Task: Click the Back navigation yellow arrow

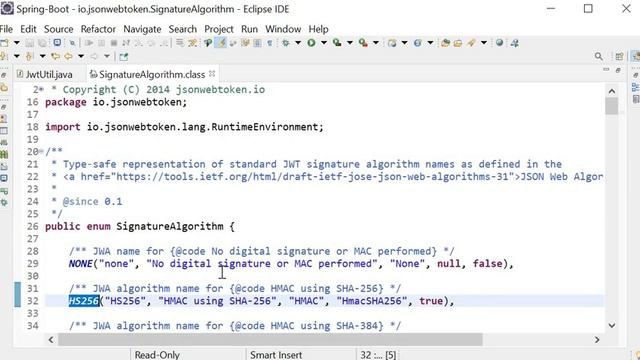Action: (x=68, y=56)
